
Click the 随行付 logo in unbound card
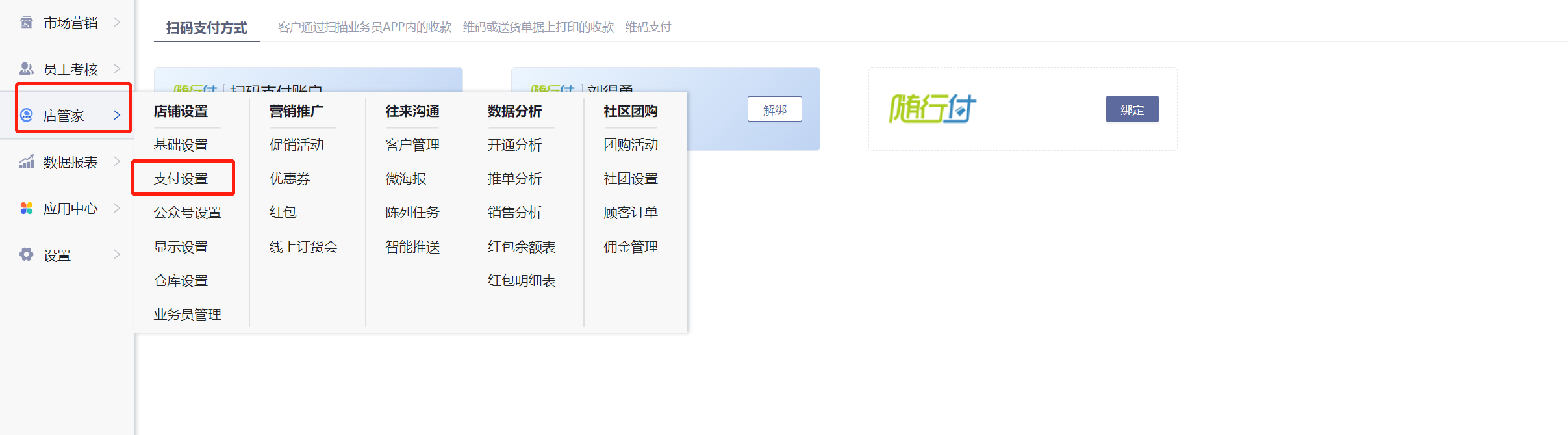[x=932, y=109]
